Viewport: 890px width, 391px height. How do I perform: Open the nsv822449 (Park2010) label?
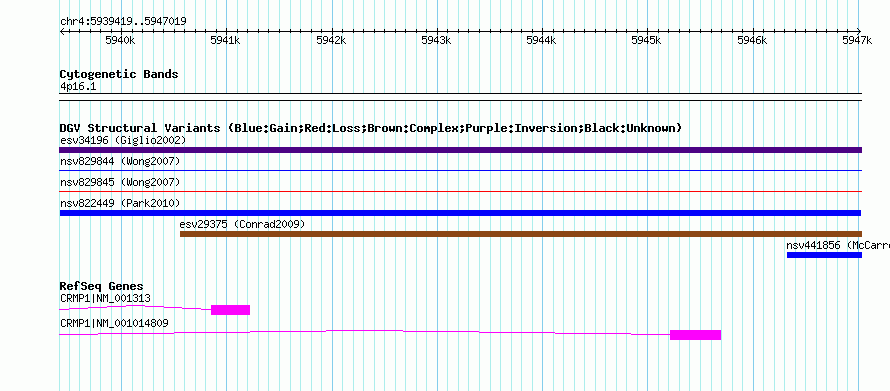(120, 203)
